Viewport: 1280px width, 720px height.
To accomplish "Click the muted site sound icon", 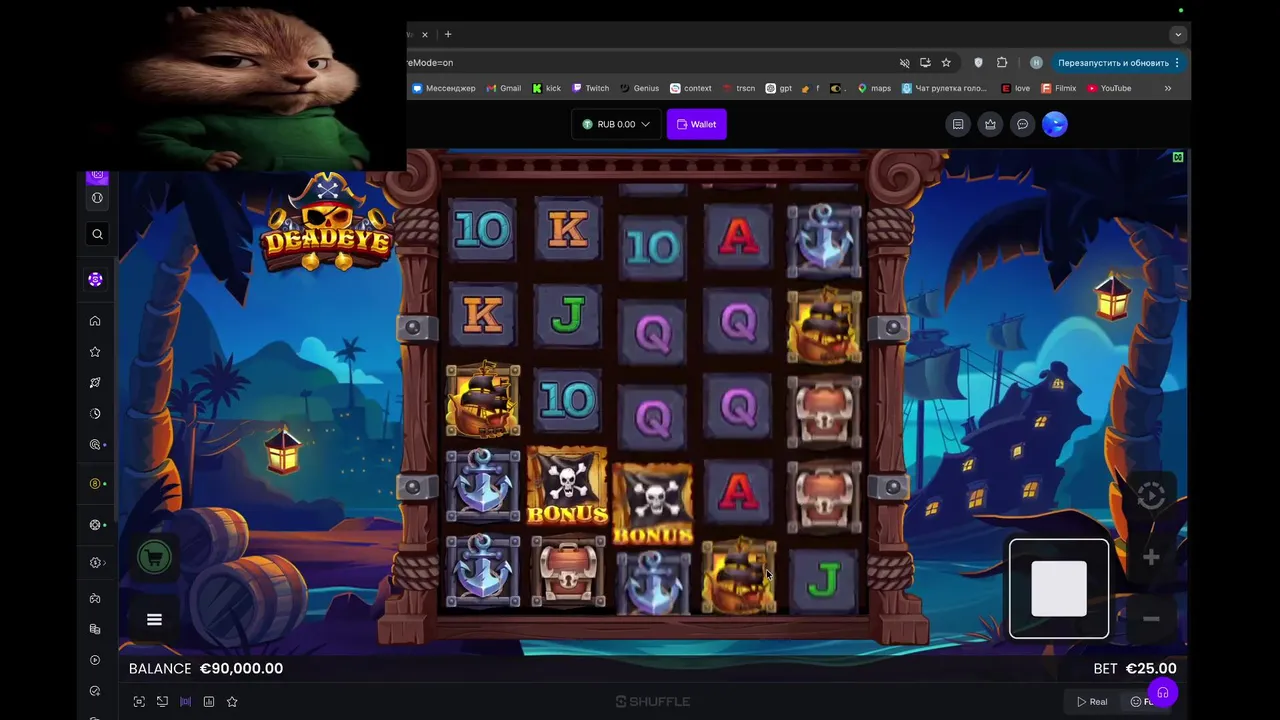I will click(904, 62).
